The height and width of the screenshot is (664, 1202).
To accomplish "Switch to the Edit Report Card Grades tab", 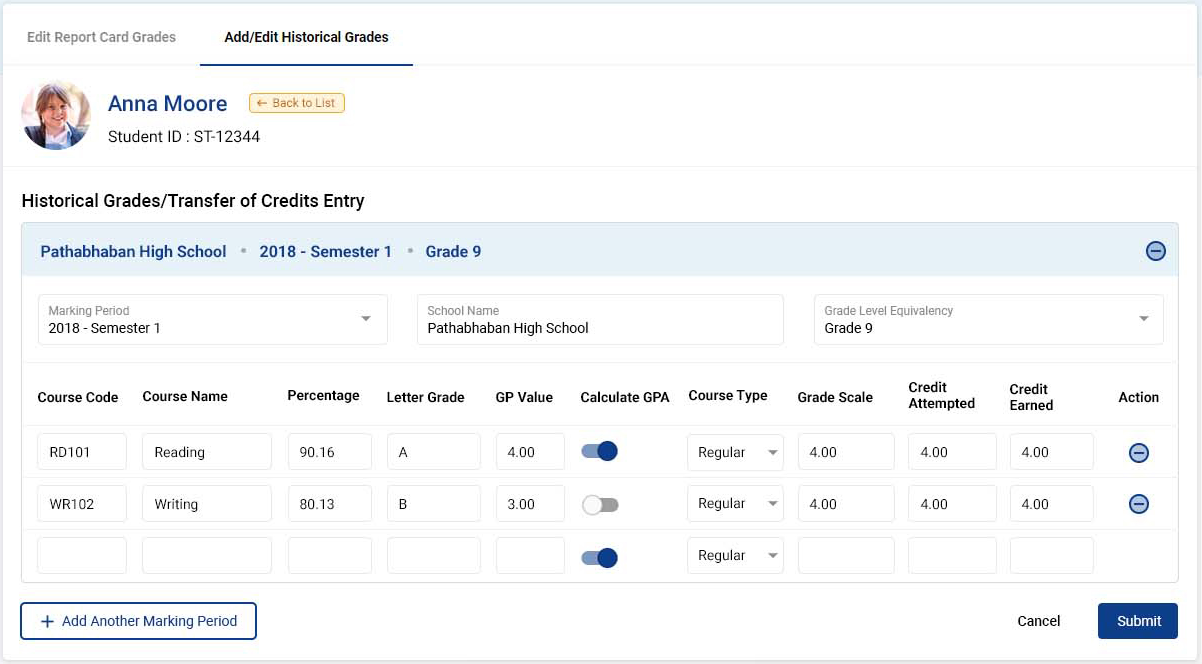I will (x=100, y=36).
